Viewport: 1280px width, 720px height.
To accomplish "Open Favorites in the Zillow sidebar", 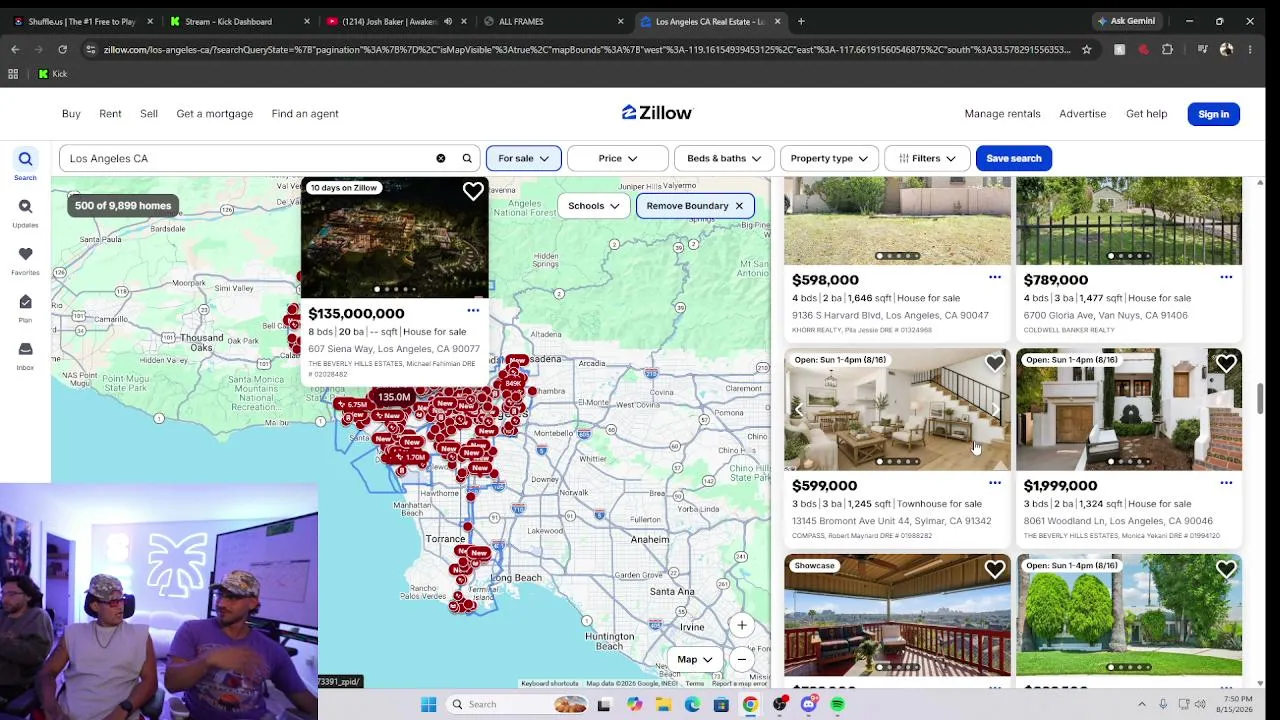I will point(25,254).
